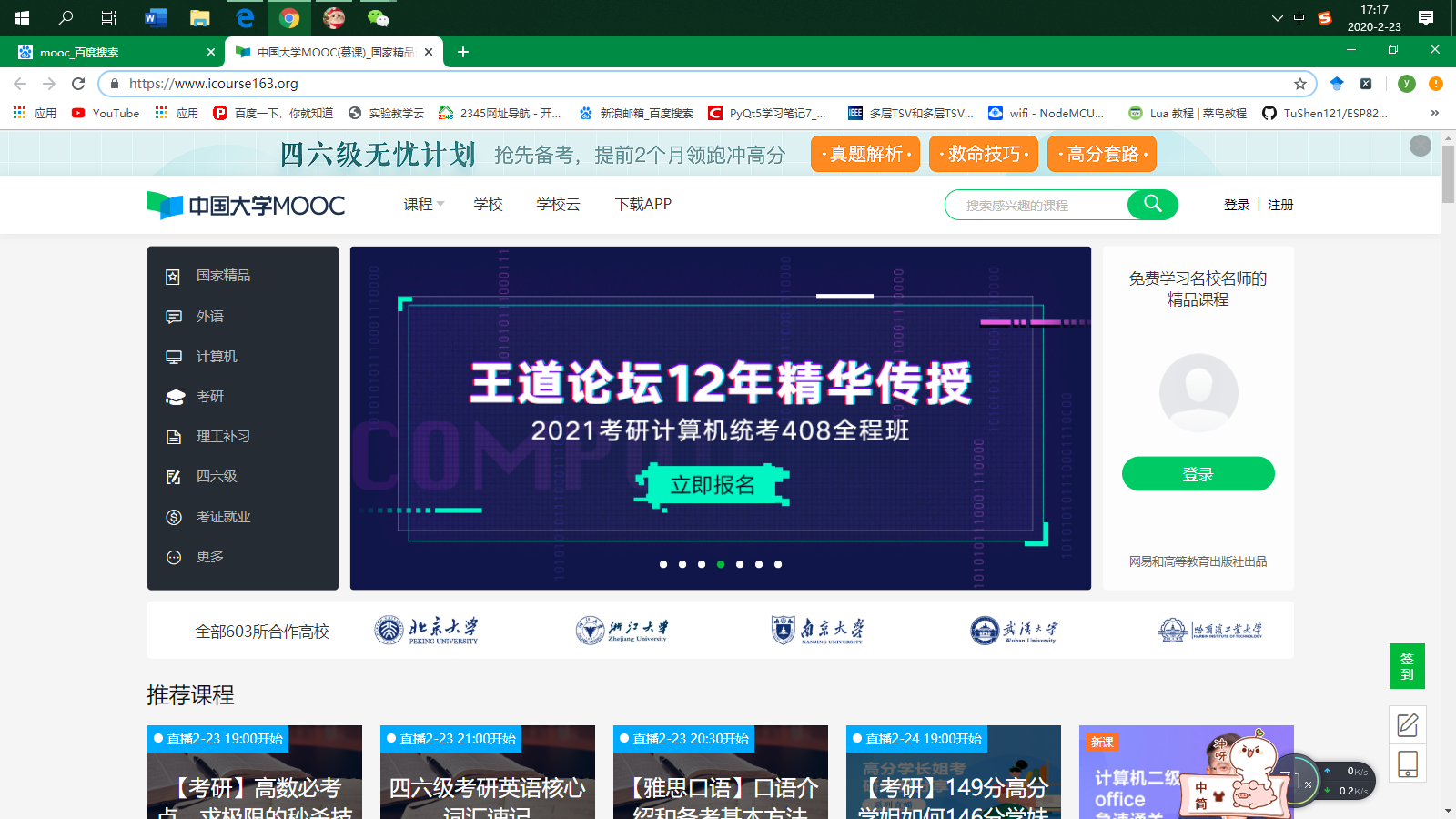The image size is (1456, 819).
Task: Select the 学校云 menu item
Action: [x=558, y=204]
